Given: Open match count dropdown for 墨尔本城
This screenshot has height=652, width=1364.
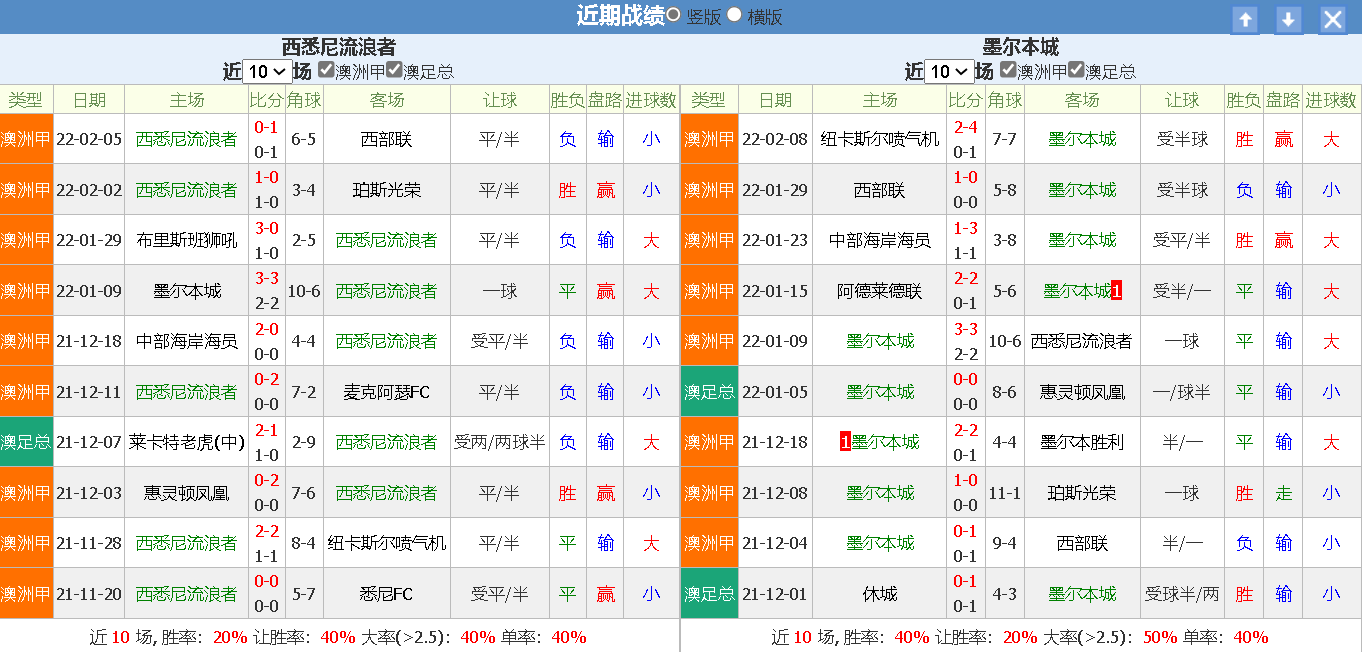Looking at the screenshot, I should 949,71.
